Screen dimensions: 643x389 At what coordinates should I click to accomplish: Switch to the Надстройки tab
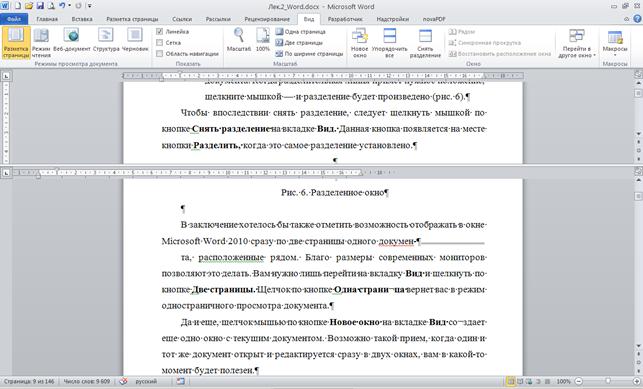point(392,19)
